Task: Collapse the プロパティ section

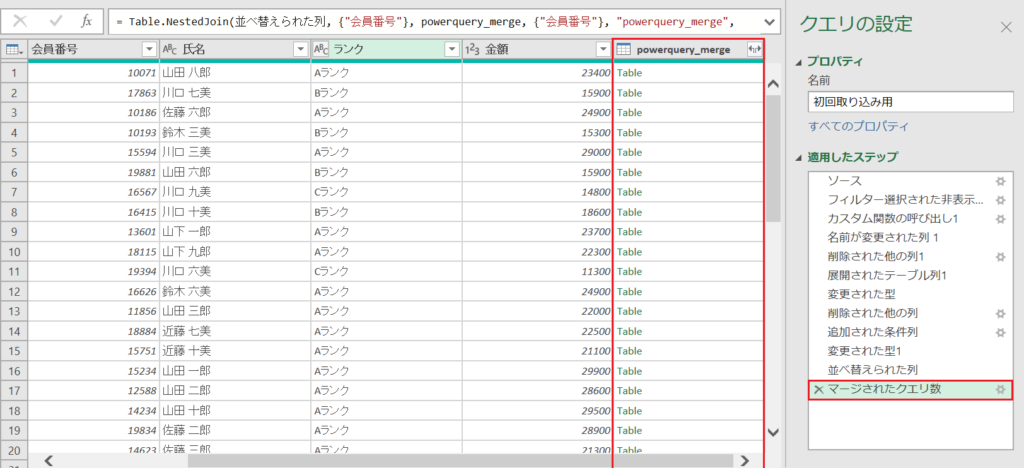Action: click(800, 62)
